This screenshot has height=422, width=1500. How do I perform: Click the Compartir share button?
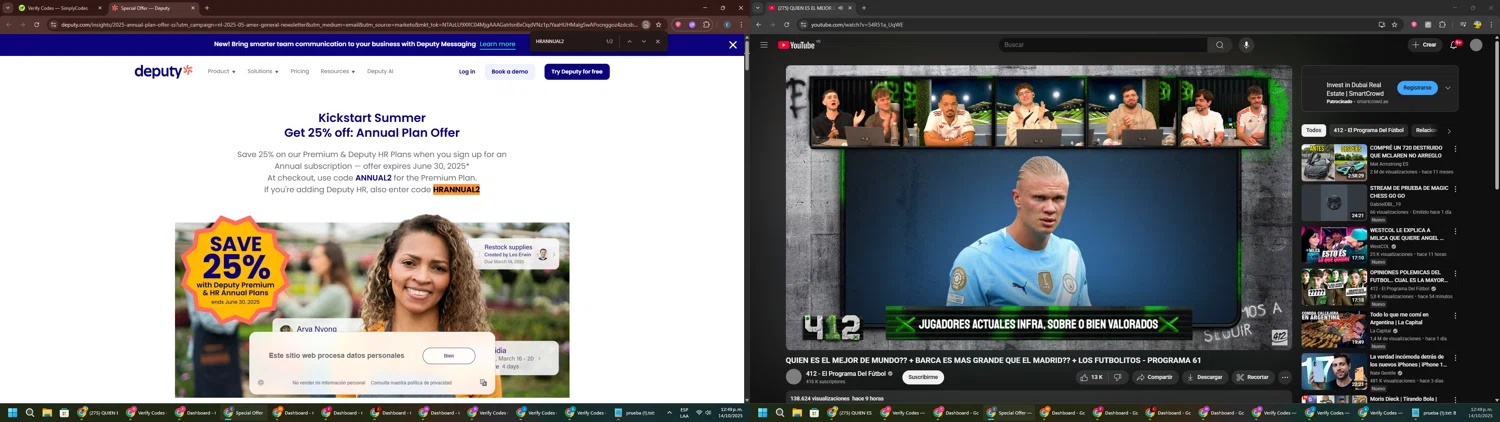[1155, 377]
